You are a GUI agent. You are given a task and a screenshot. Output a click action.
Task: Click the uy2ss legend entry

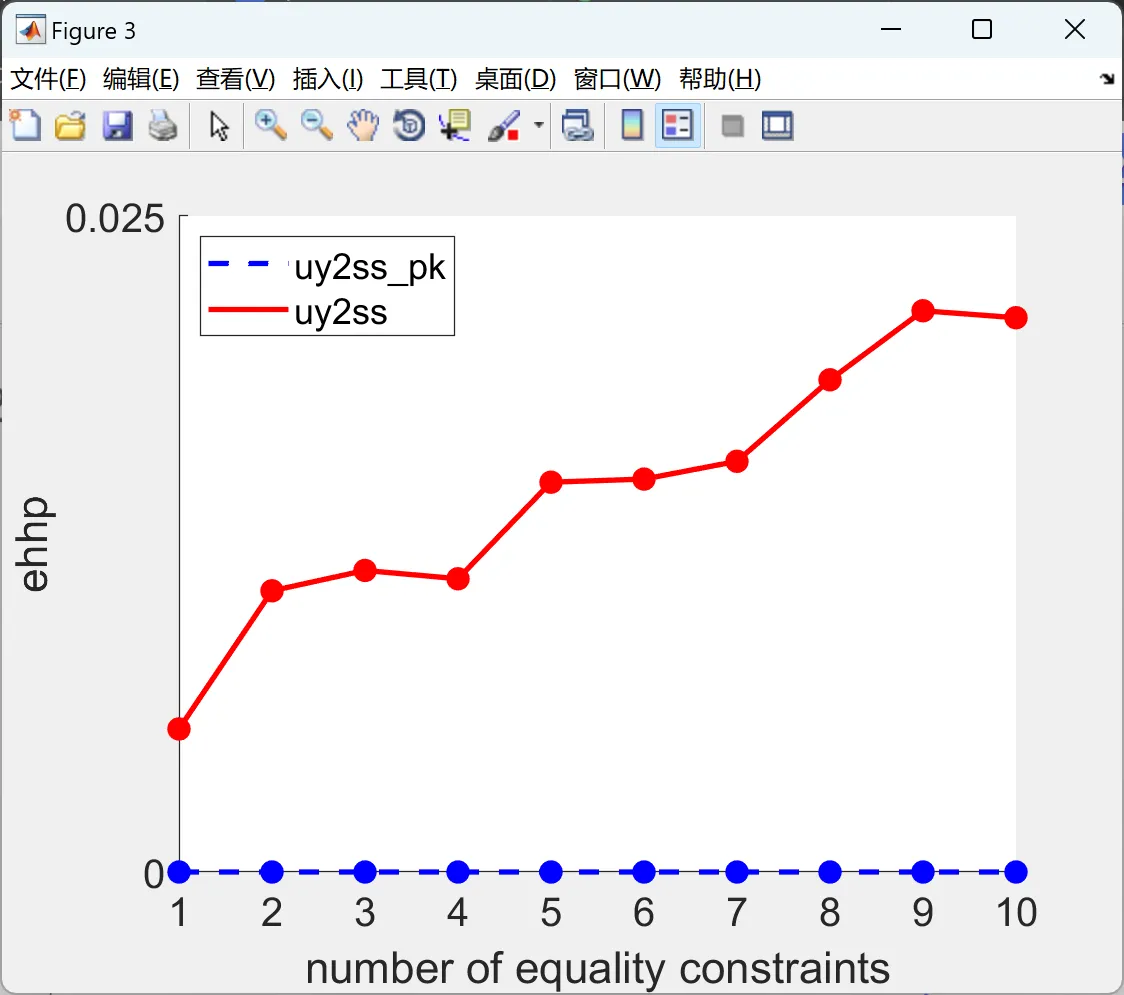pyautogui.click(x=298, y=312)
